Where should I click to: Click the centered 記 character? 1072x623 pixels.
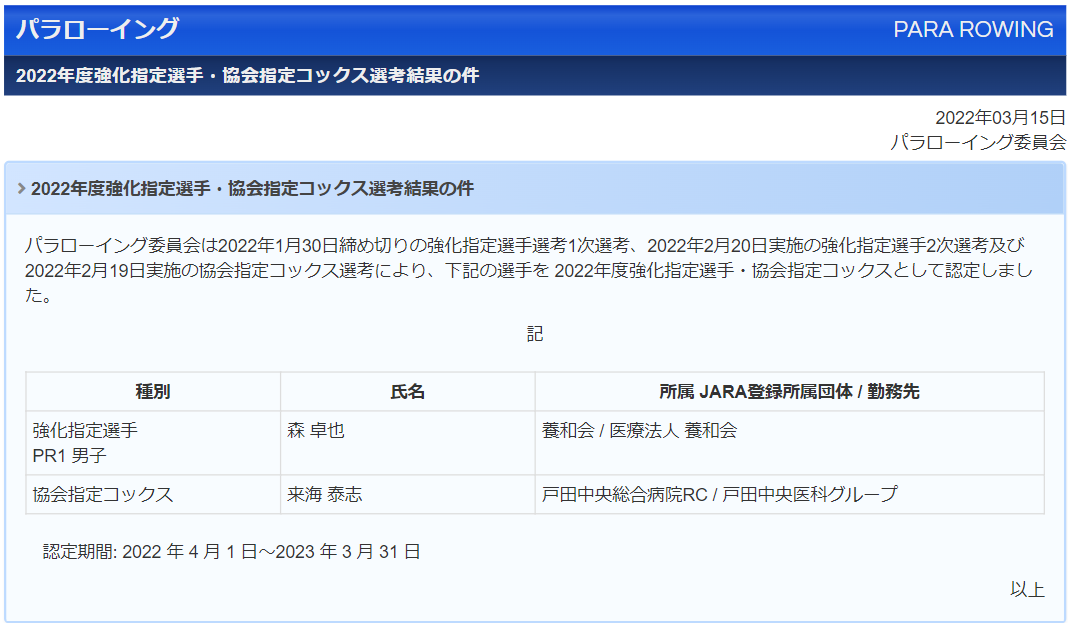[x=535, y=334]
